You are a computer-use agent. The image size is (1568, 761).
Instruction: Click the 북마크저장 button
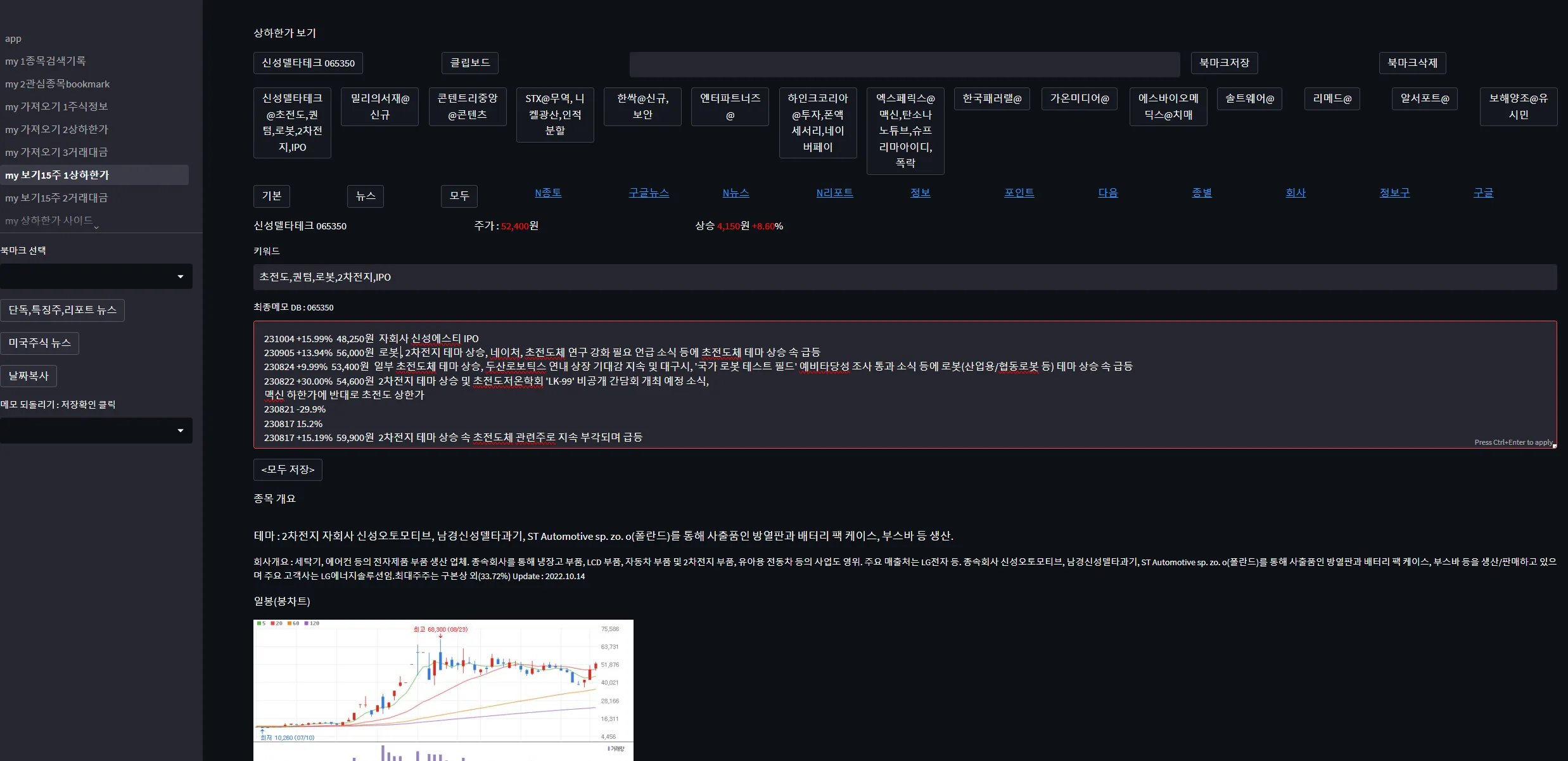pos(1224,63)
